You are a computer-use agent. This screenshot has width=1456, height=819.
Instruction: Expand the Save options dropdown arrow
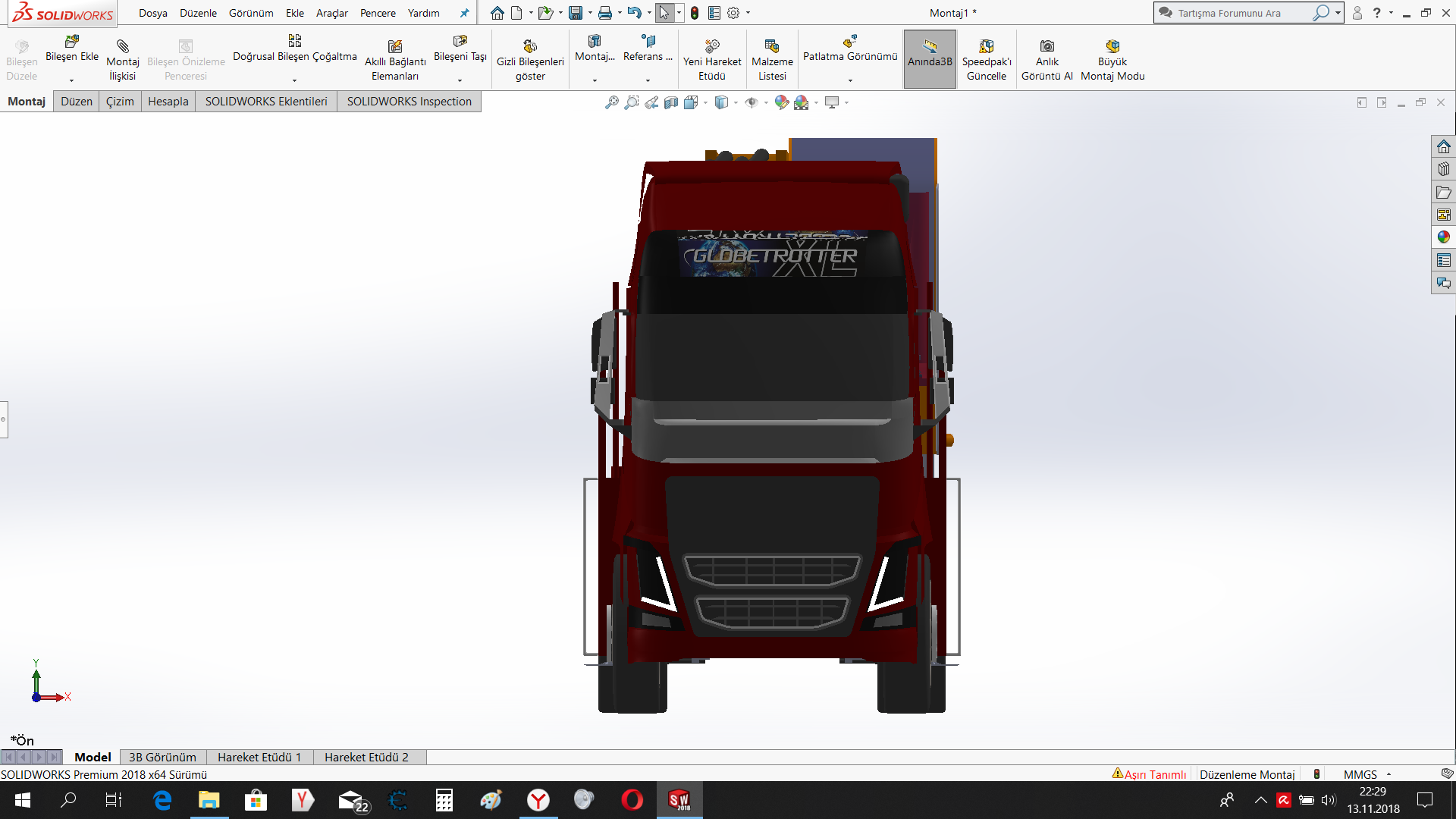tap(590, 13)
